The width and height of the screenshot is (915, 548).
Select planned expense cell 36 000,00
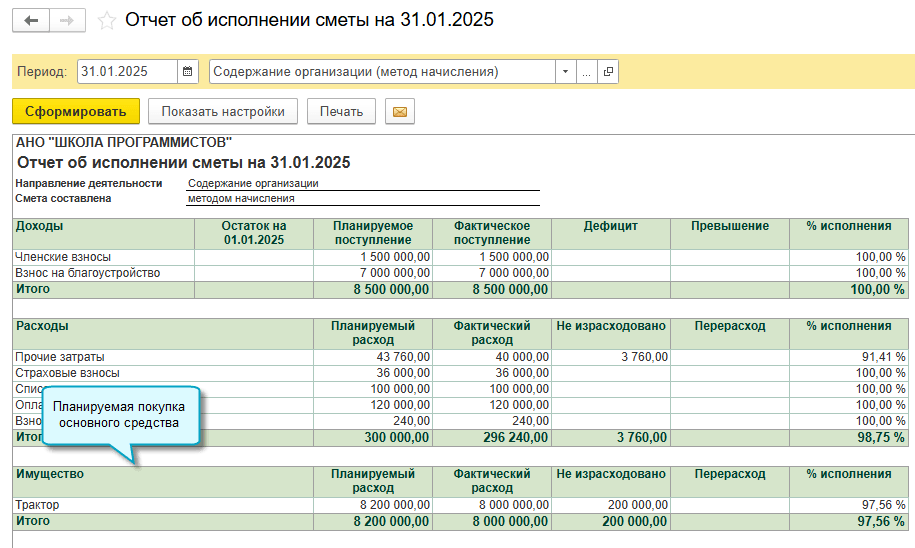pyautogui.click(x=373, y=372)
